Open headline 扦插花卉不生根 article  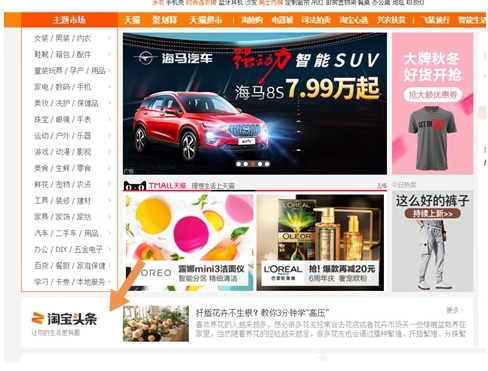pyautogui.click(x=262, y=313)
